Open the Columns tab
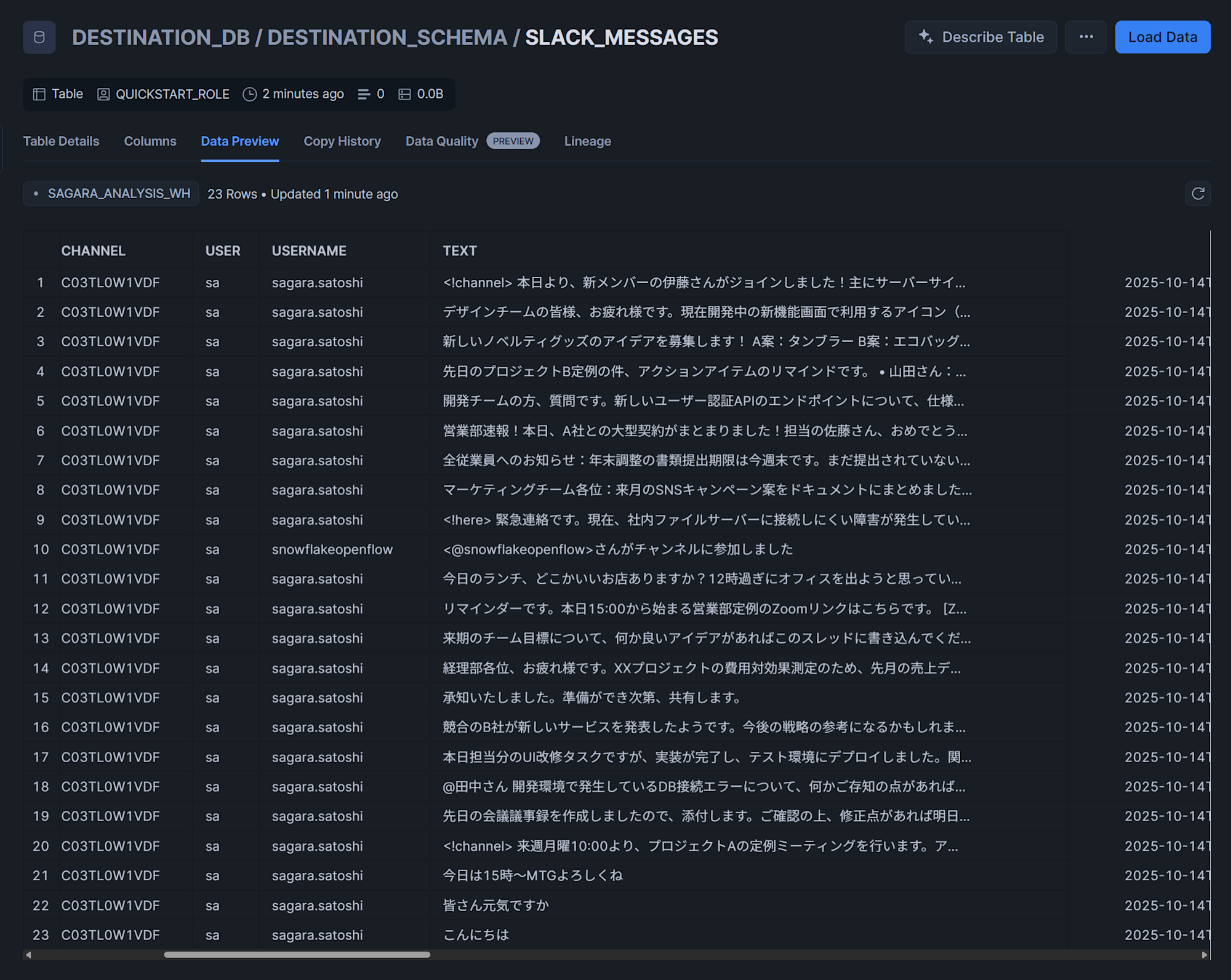 click(150, 141)
